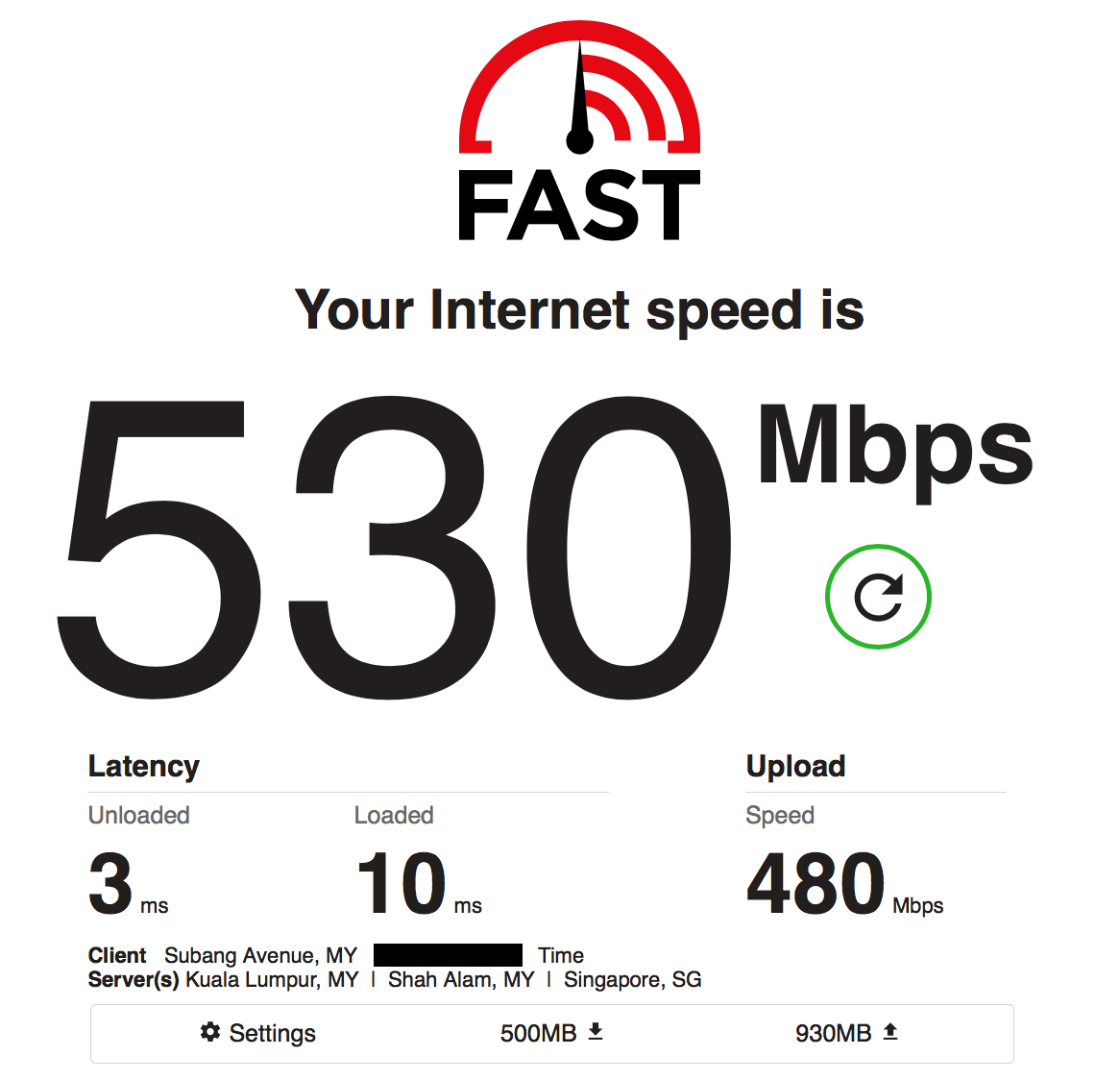Select the 530 download speed number
The height and width of the screenshot is (1081, 1120).
pyautogui.click(x=394, y=548)
